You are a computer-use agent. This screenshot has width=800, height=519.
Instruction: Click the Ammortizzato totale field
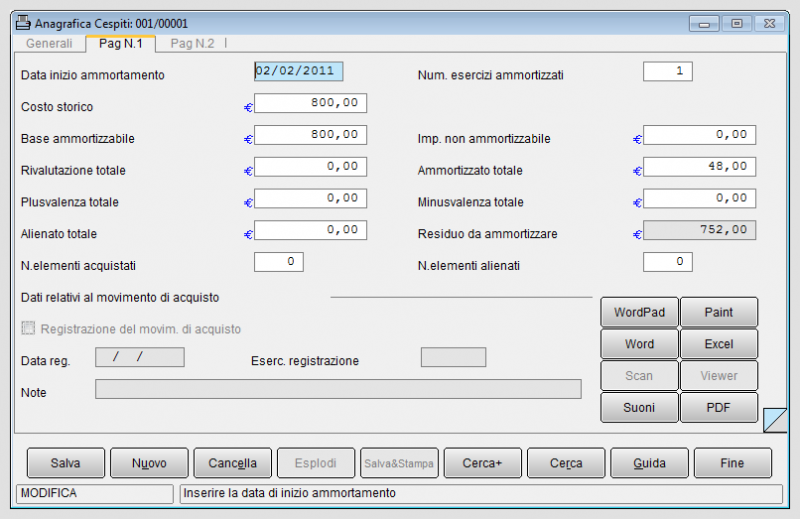699,166
